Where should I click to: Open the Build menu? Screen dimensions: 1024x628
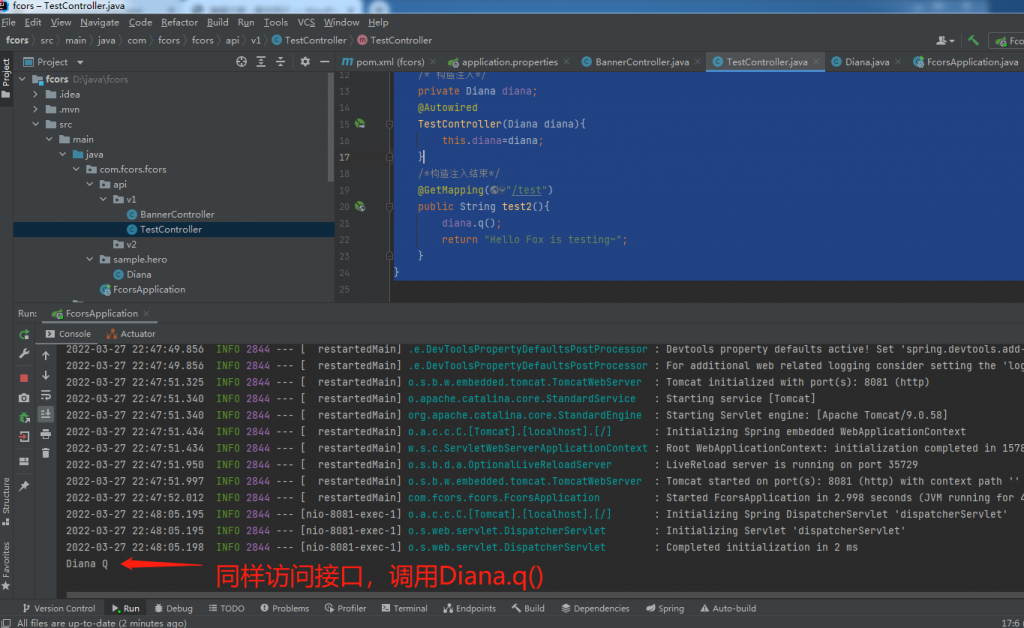(x=217, y=22)
